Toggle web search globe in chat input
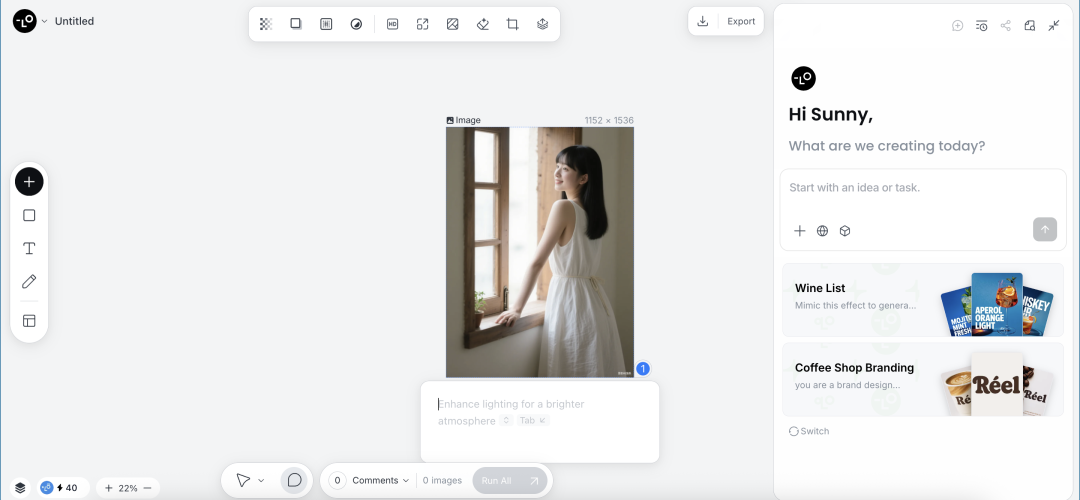The width and height of the screenshot is (1080, 500). pos(822,231)
